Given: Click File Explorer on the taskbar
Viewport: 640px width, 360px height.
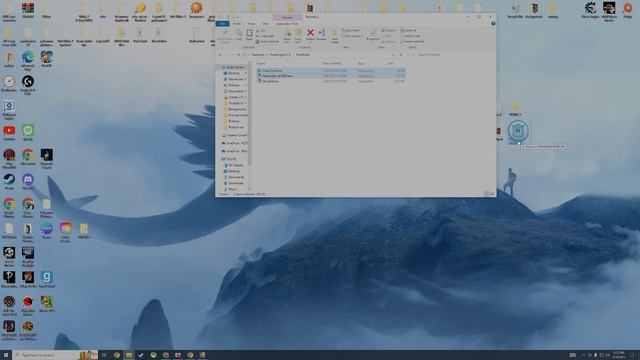Looking at the screenshot, I should 129,355.
